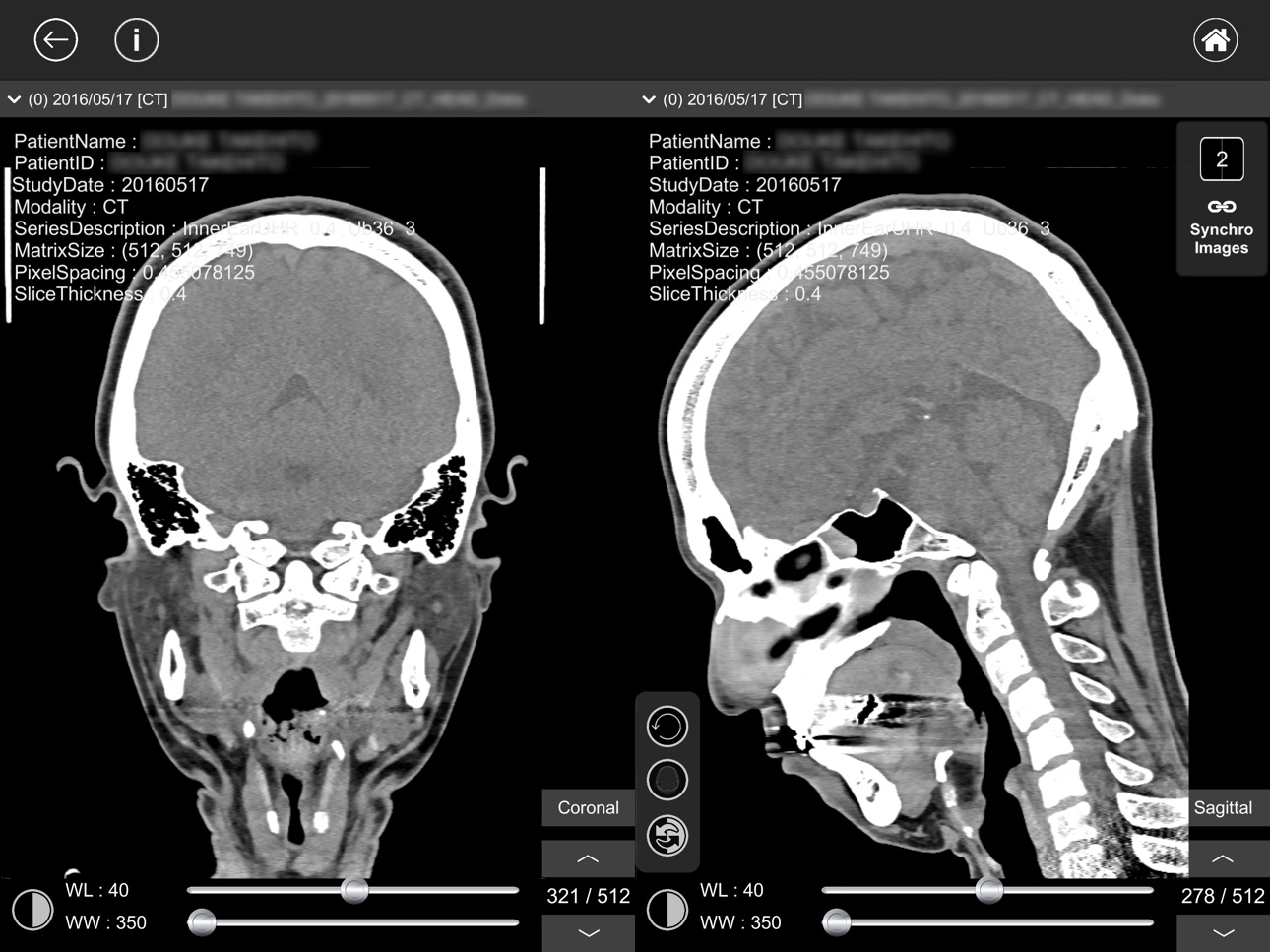Click the right panel contrast icon
Viewport: 1270px width, 952px height.
click(667, 910)
